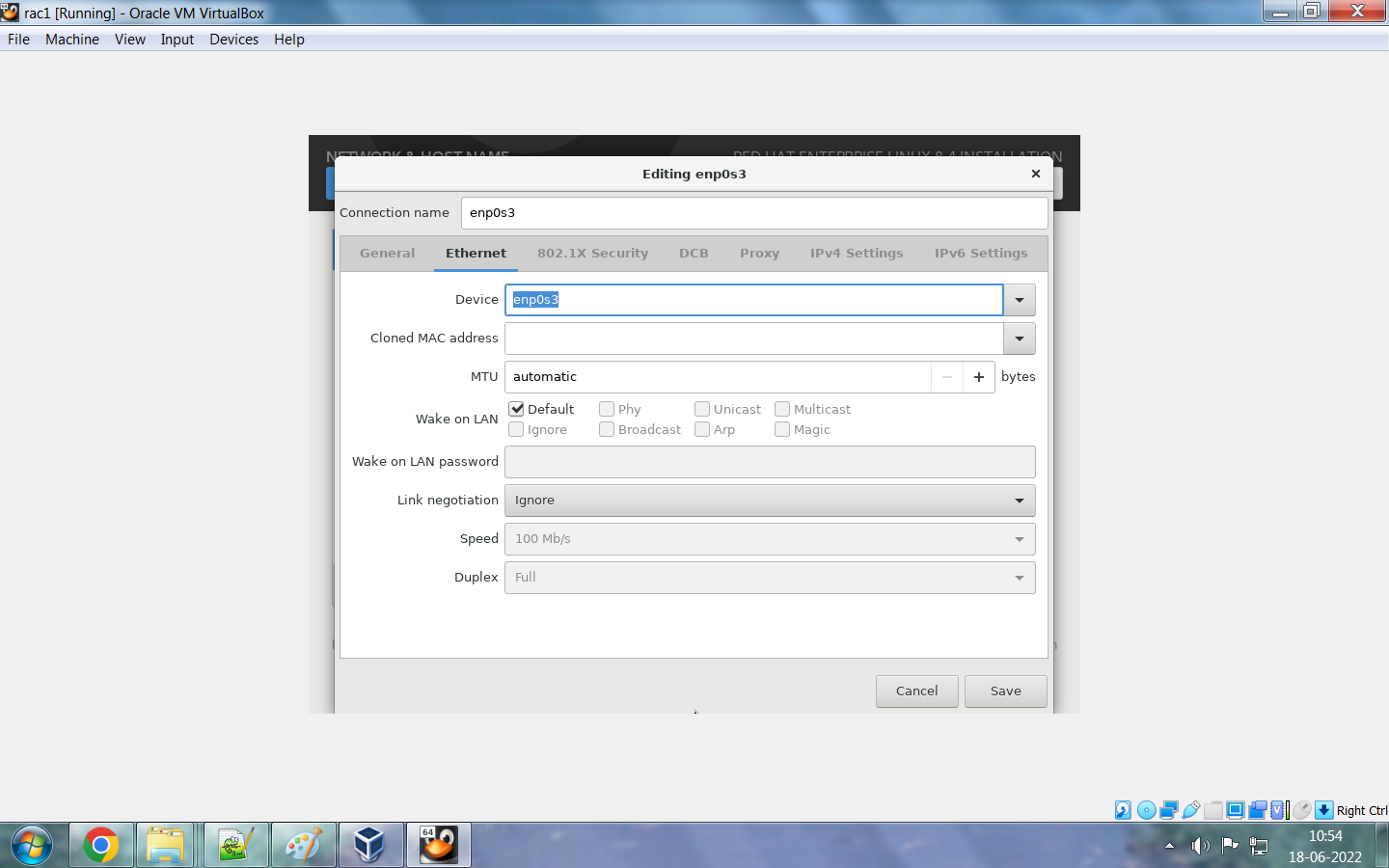Open the File menu in VirtualBox

18,40
